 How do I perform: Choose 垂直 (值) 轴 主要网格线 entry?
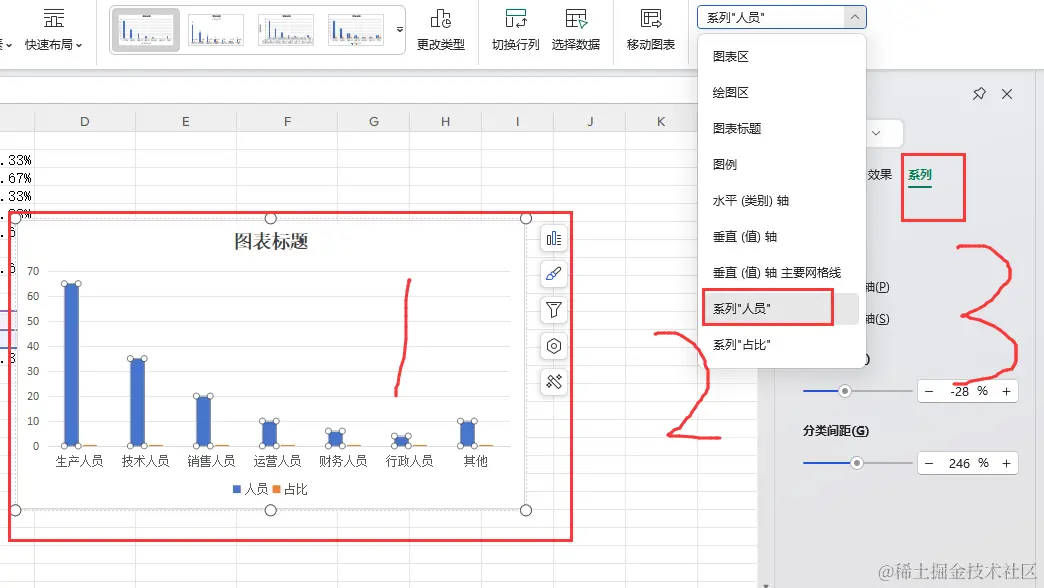click(x=776, y=272)
